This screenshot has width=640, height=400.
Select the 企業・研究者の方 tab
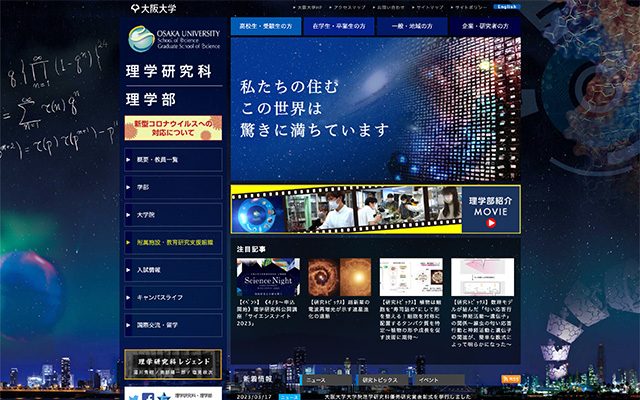pyautogui.click(x=485, y=26)
